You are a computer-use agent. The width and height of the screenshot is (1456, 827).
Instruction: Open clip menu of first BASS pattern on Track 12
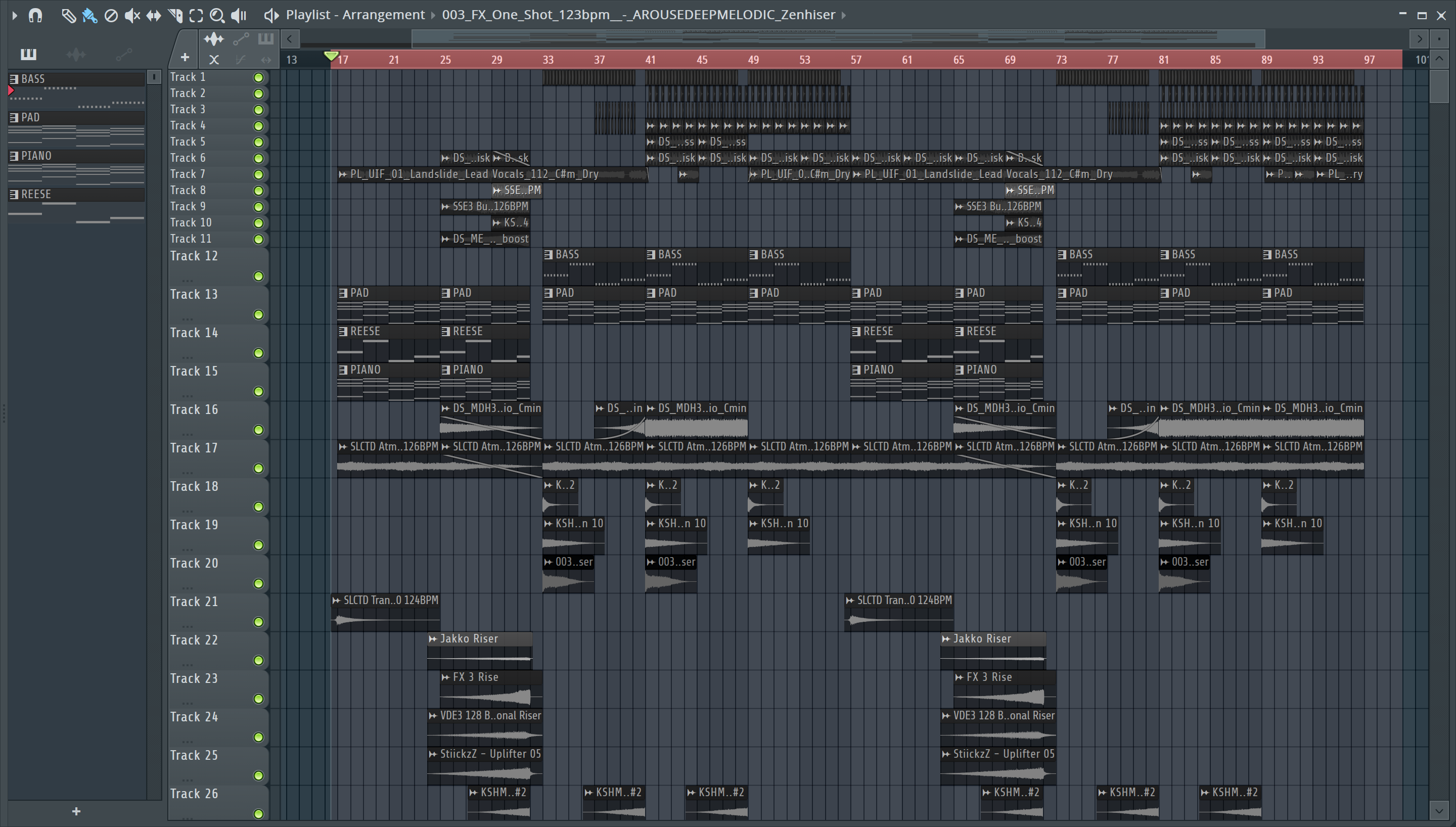tap(549, 255)
